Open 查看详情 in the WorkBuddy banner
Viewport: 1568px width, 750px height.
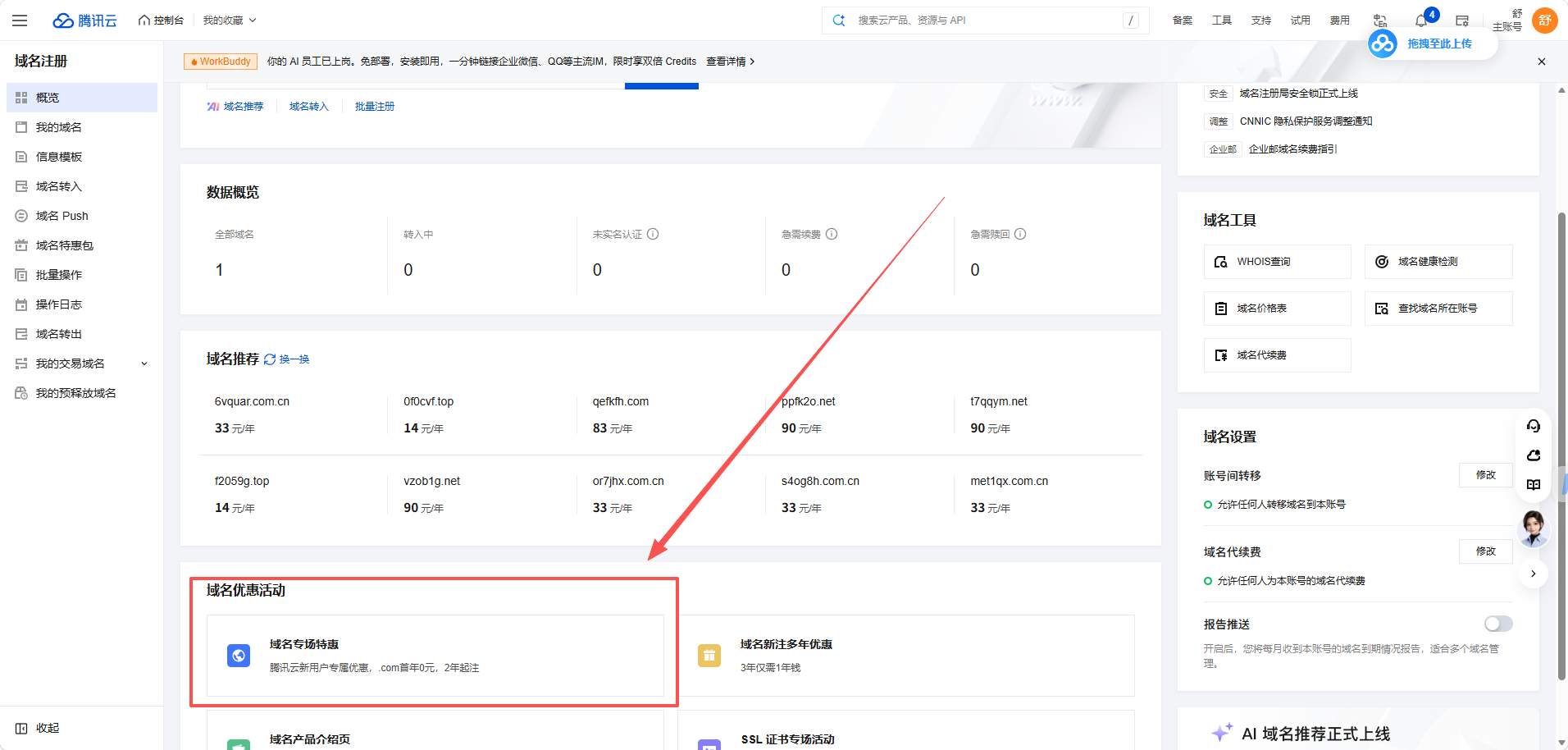tap(730, 62)
